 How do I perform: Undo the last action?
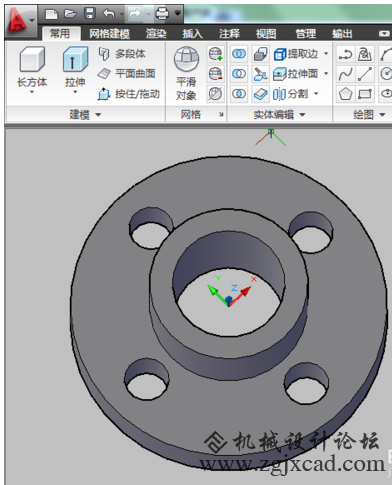point(109,14)
